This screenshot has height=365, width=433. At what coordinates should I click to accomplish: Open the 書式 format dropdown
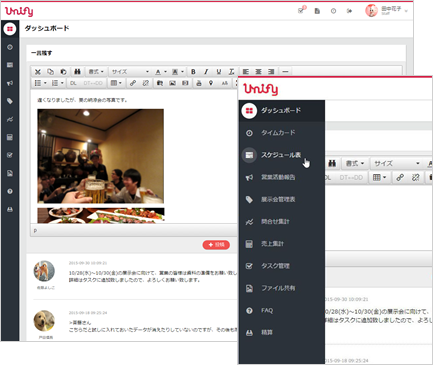(96, 72)
